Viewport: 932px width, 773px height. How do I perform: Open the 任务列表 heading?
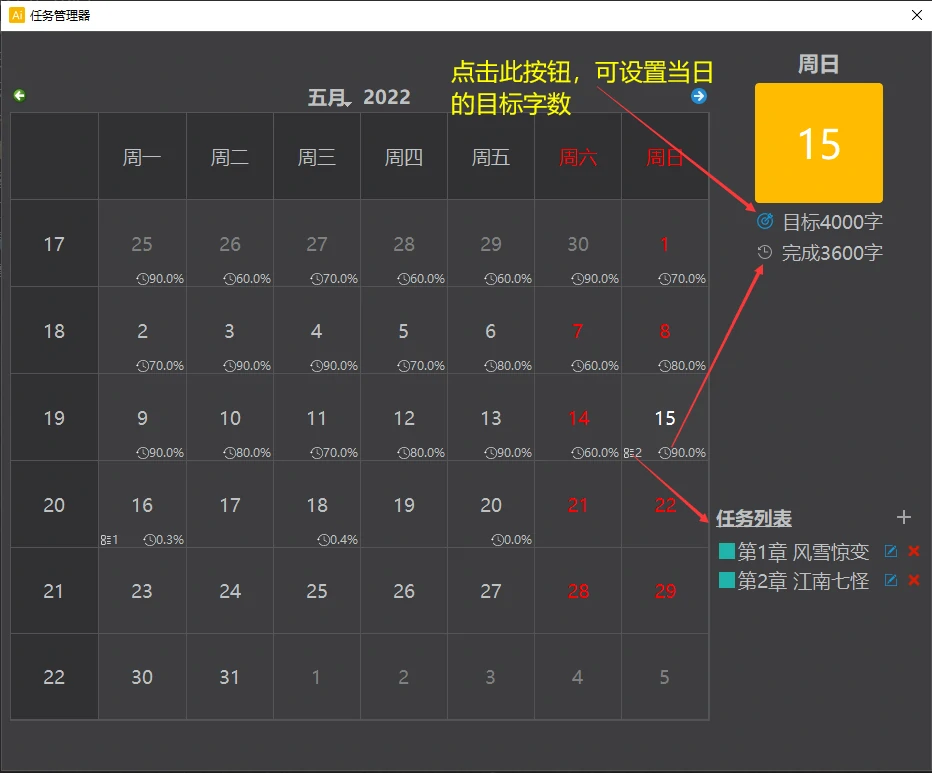click(754, 518)
